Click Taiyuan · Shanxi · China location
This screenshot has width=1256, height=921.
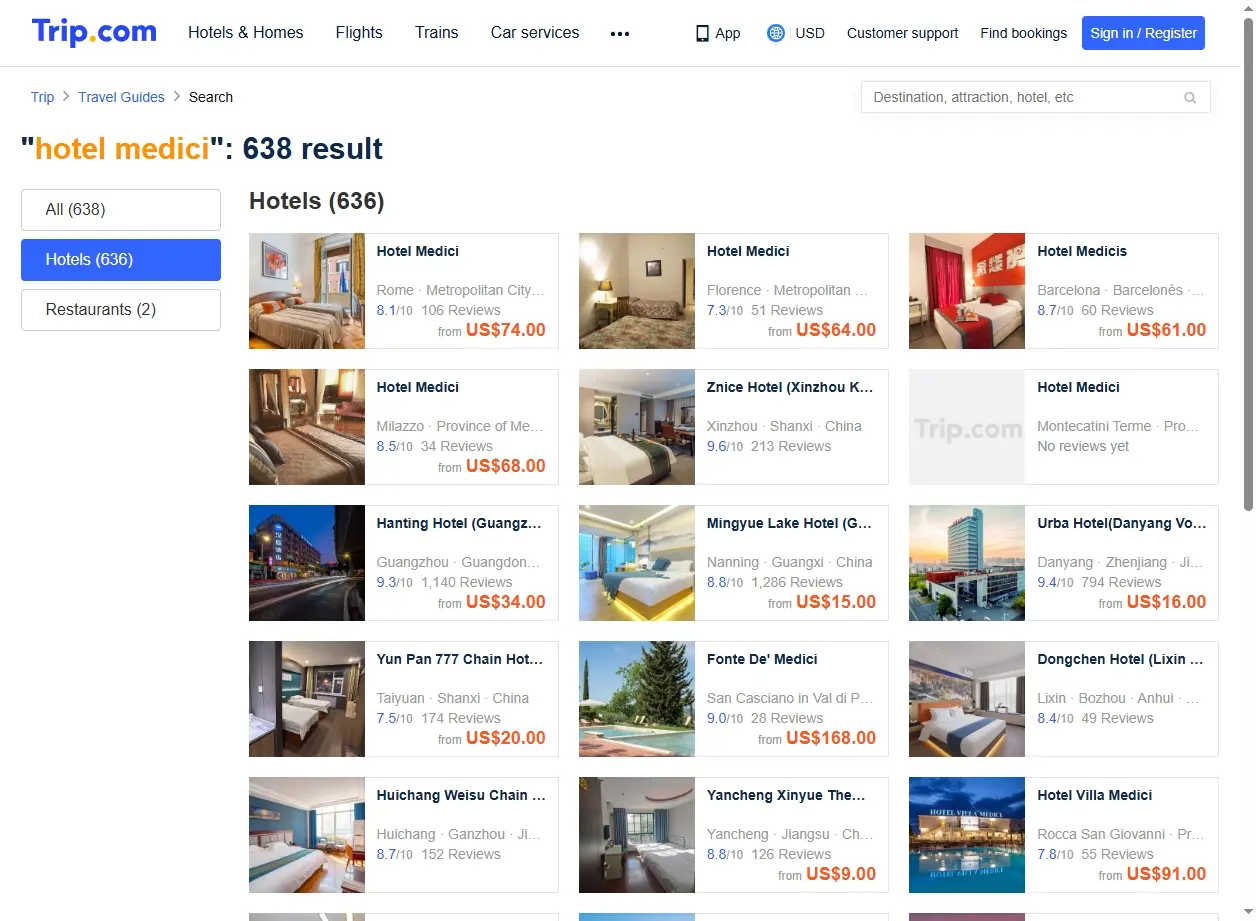coord(453,698)
